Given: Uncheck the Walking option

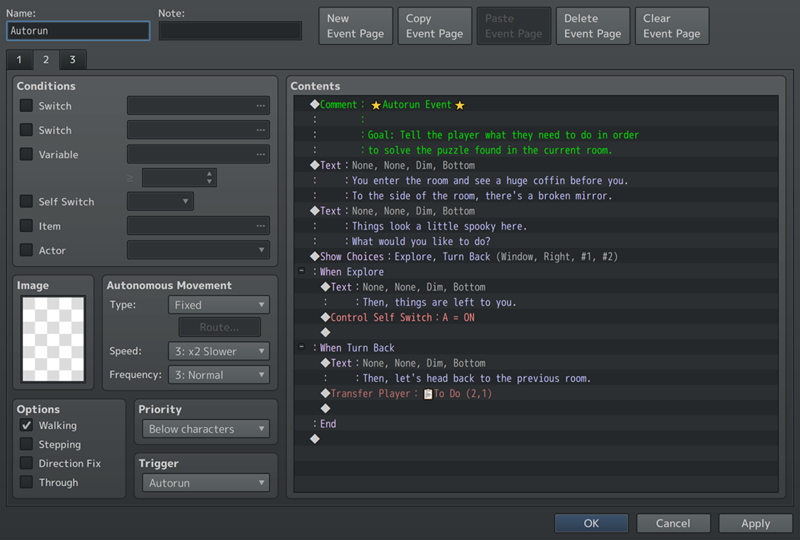Looking at the screenshot, I should 27,426.
